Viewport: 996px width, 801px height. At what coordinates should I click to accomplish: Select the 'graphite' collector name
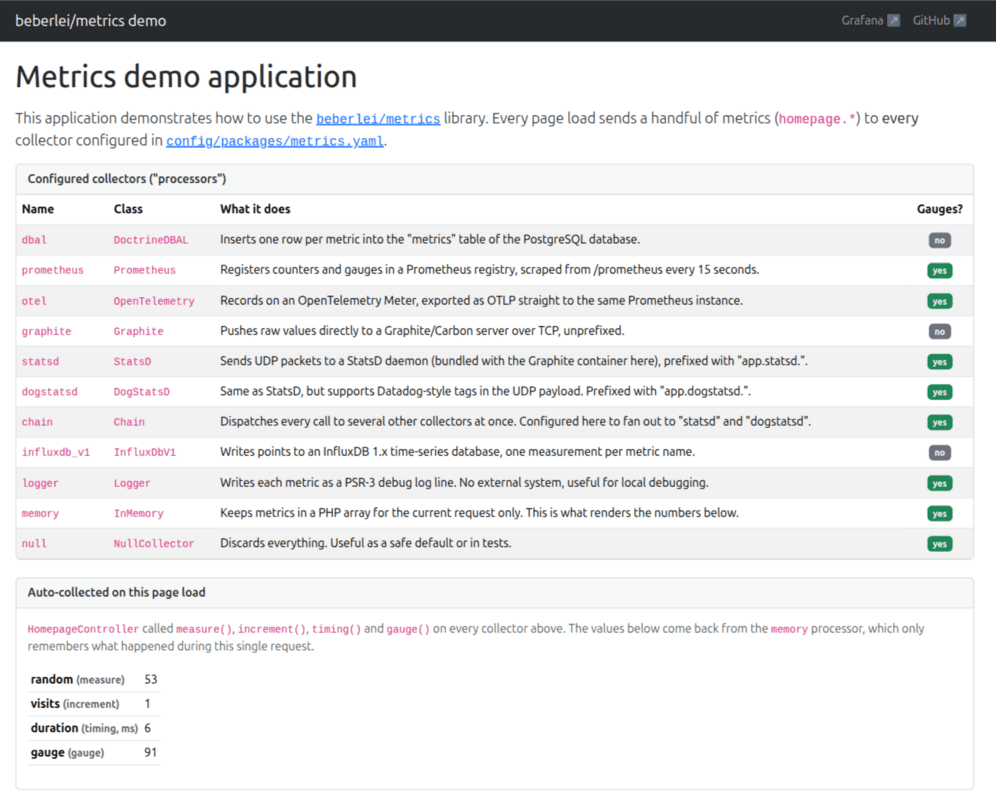(46, 332)
